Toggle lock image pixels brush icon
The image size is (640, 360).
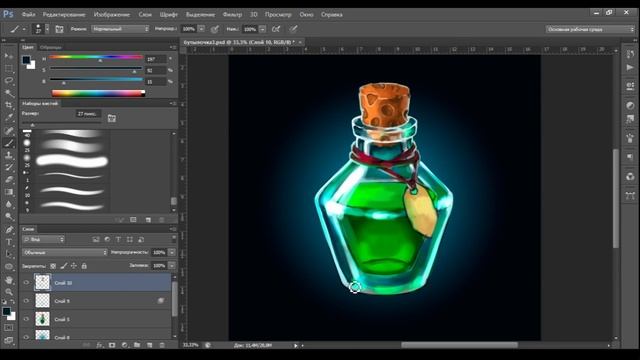tap(64, 266)
